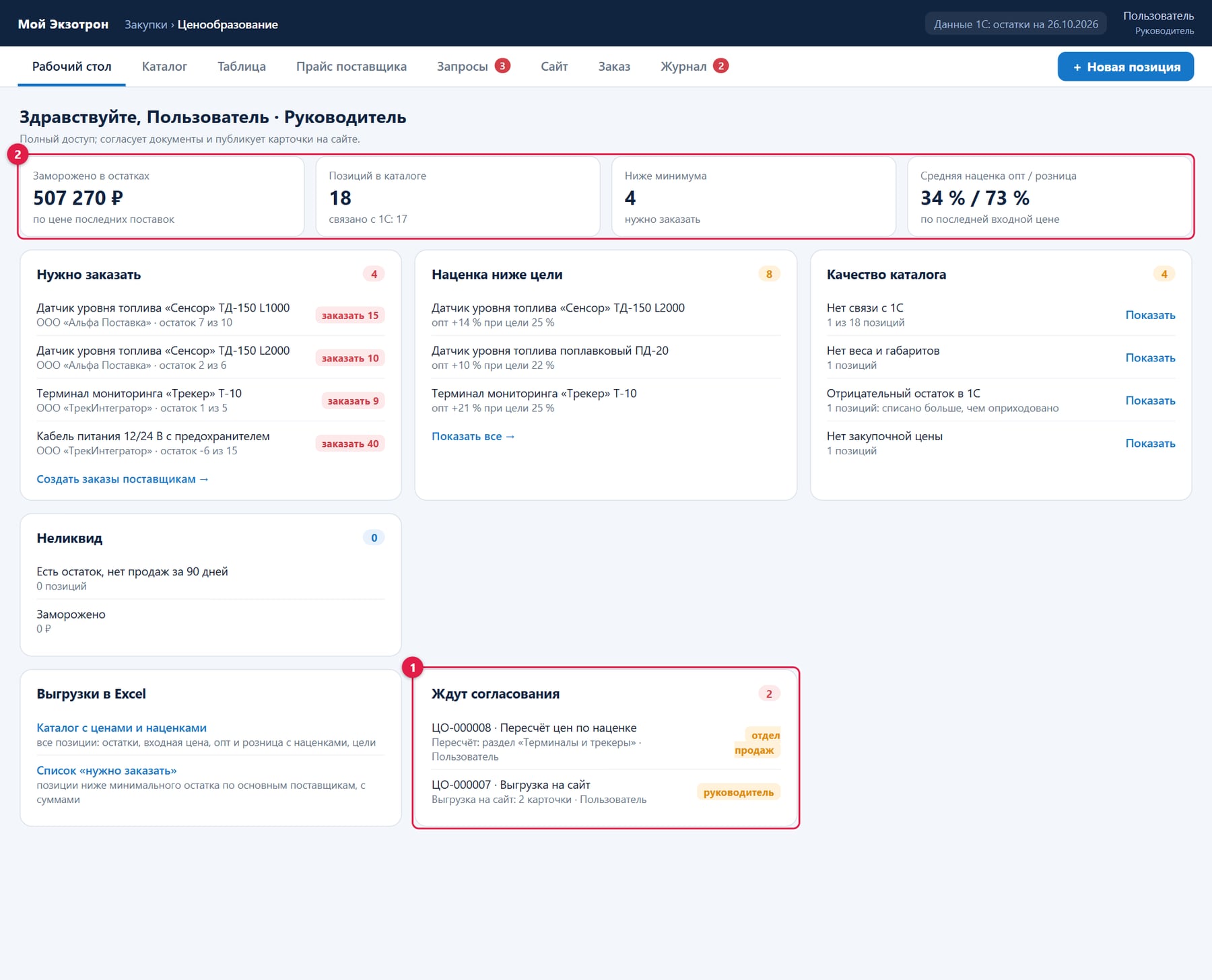This screenshot has width=1212, height=980.
Task: Open the Каталог tab
Action: [x=164, y=67]
